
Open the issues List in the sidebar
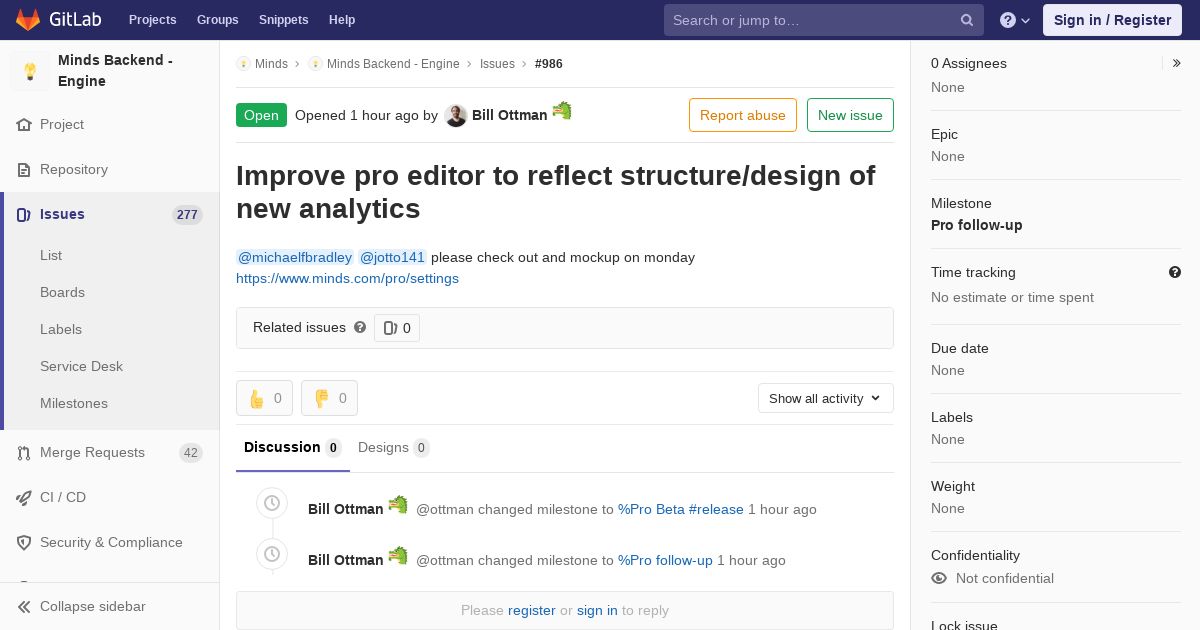pos(51,256)
